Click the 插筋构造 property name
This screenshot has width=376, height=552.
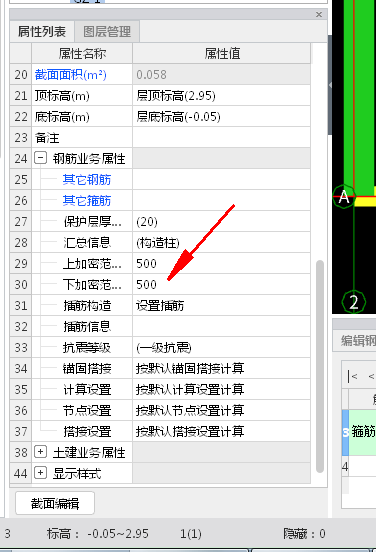(x=87, y=306)
